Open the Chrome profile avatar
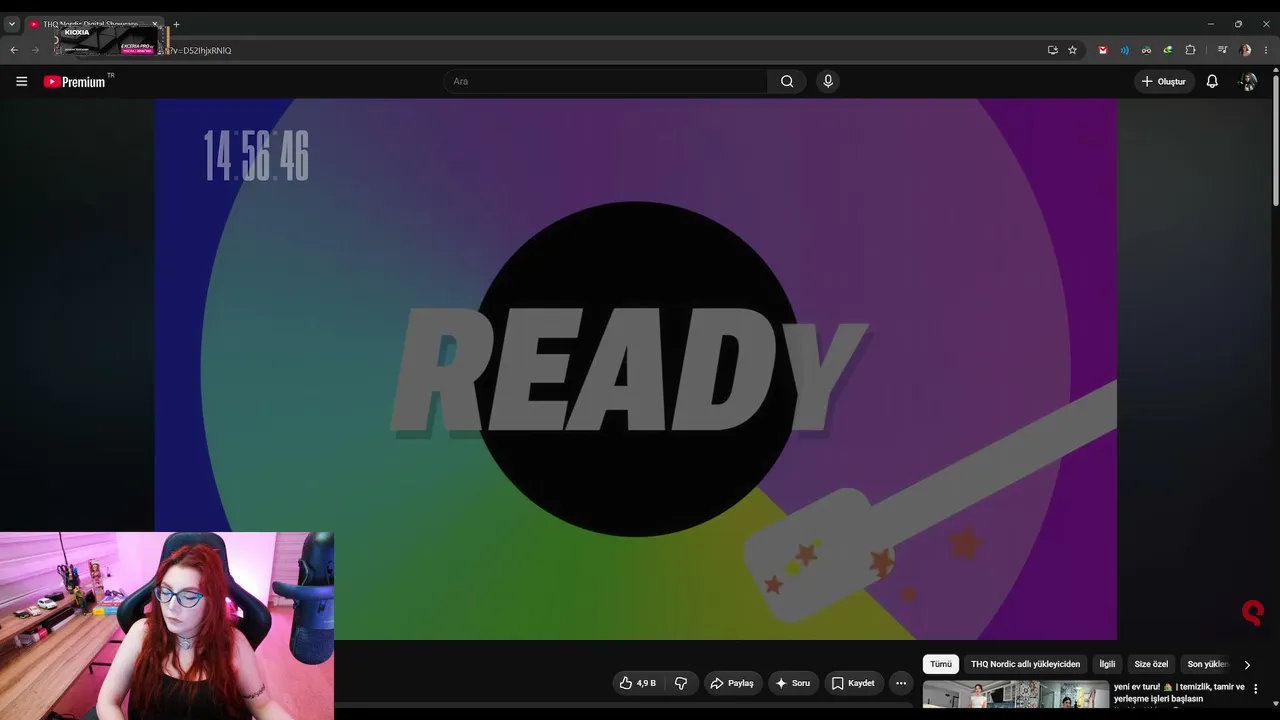This screenshot has height=720, width=1280. click(x=1245, y=50)
